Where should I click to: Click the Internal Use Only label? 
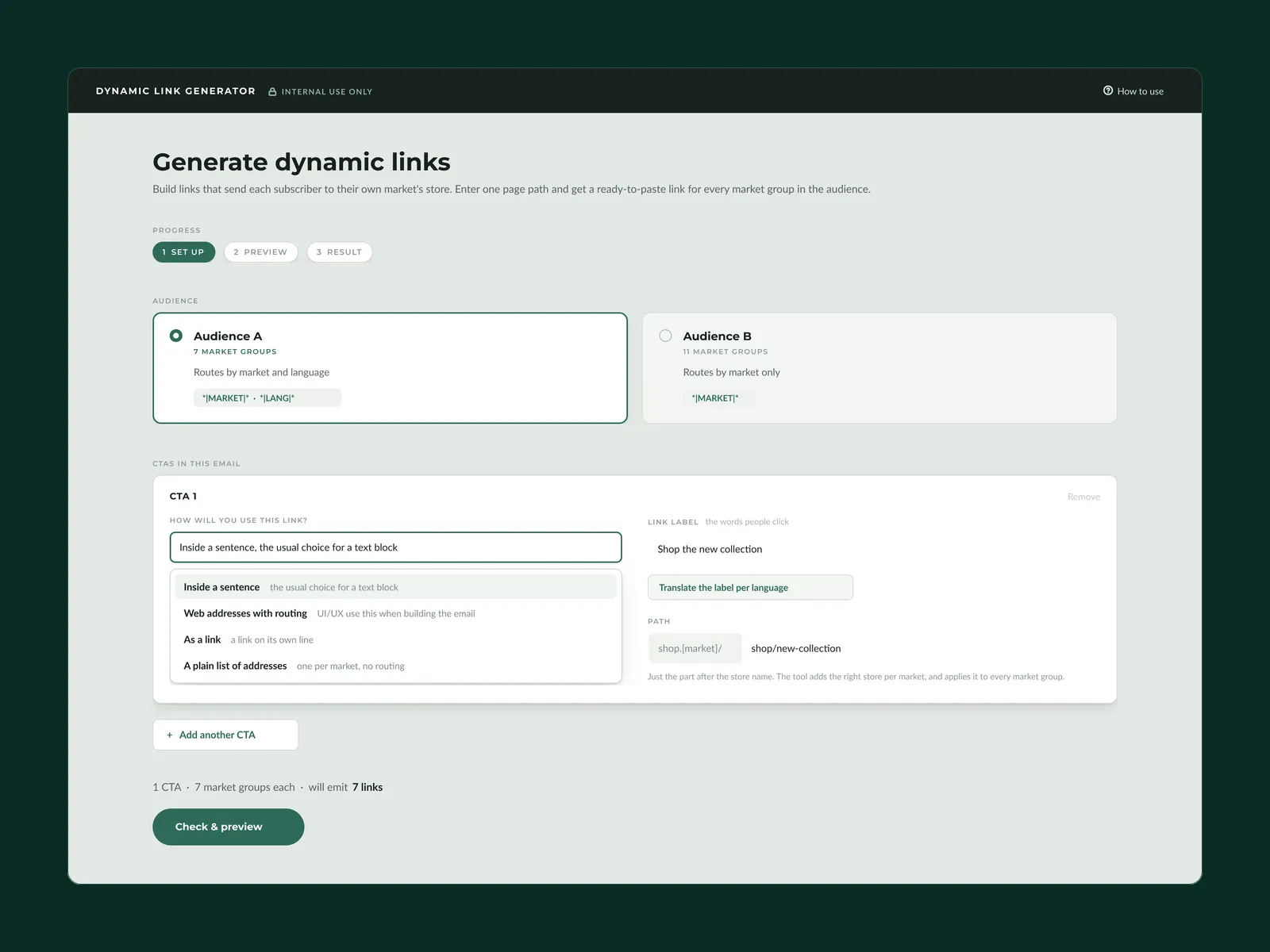point(326,92)
